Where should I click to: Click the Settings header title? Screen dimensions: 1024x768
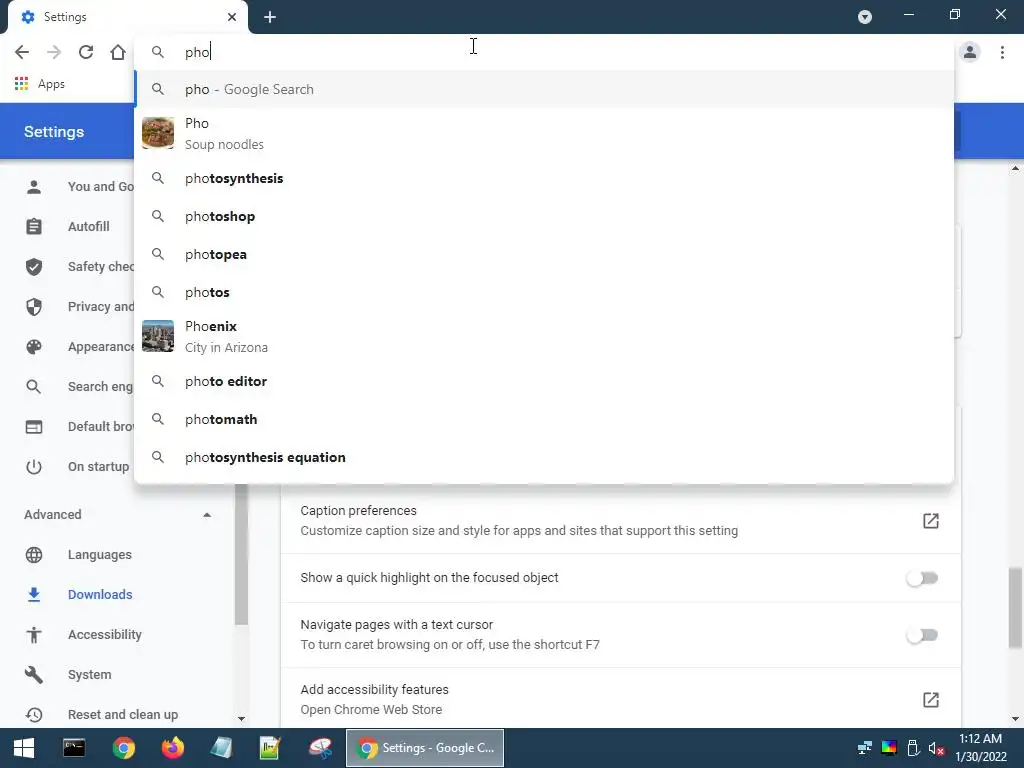click(54, 132)
